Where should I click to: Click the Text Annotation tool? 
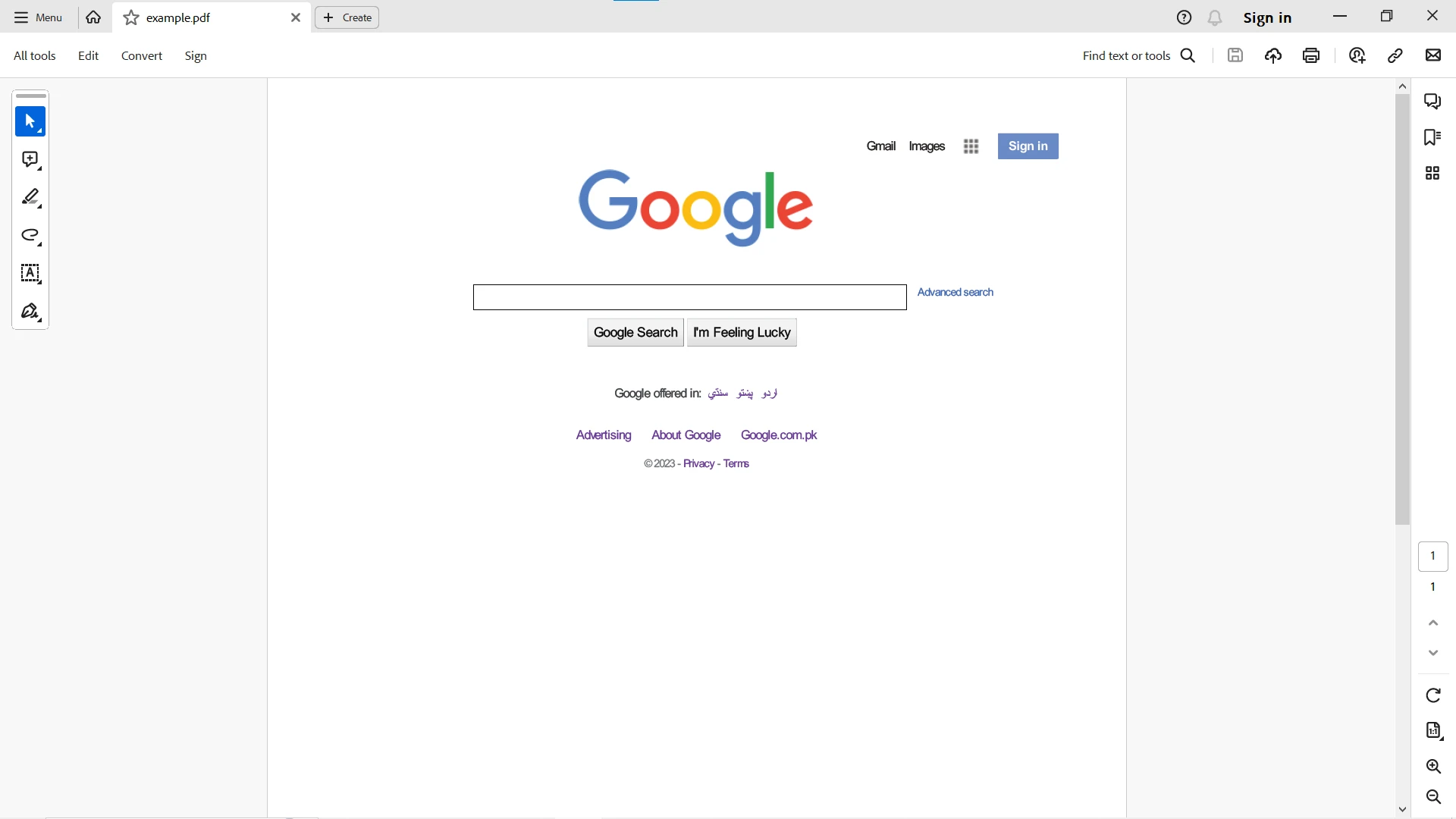point(30,274)
